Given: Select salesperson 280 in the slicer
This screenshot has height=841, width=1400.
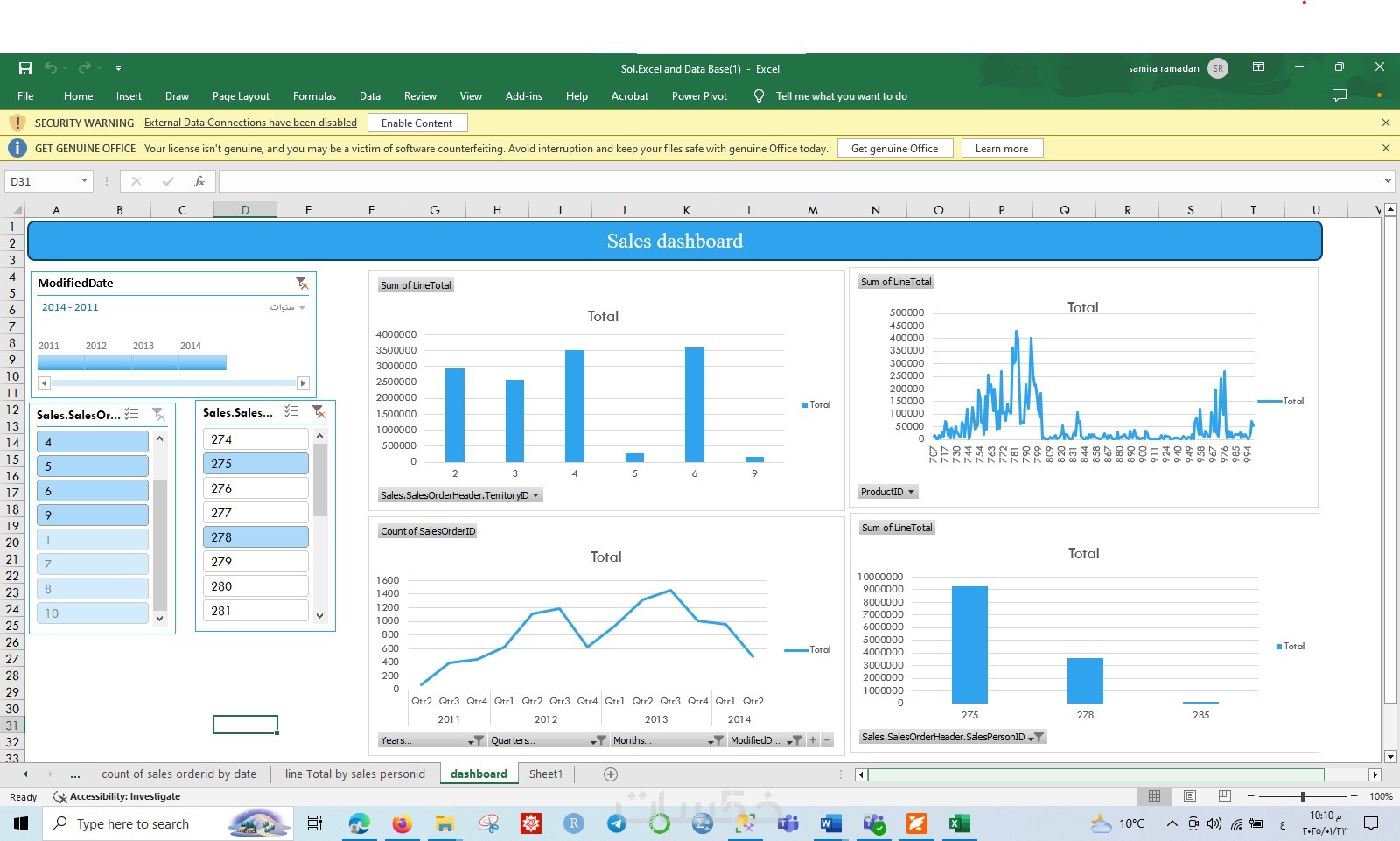Looking at the screenshot, I should (x=255, y=586).
